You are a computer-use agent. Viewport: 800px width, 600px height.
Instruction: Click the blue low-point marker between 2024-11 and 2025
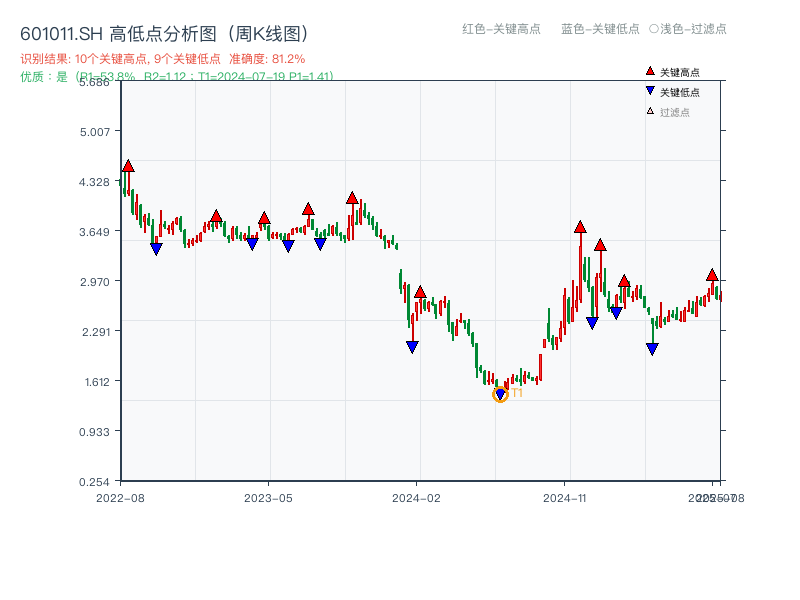[x=651, y=347]
